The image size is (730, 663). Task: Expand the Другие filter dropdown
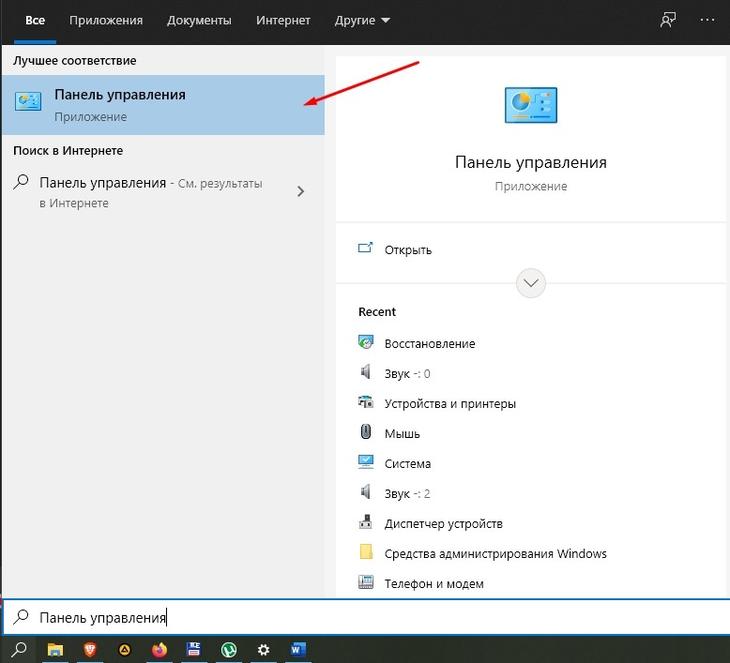pyautogui.click(x=360, y=20)
